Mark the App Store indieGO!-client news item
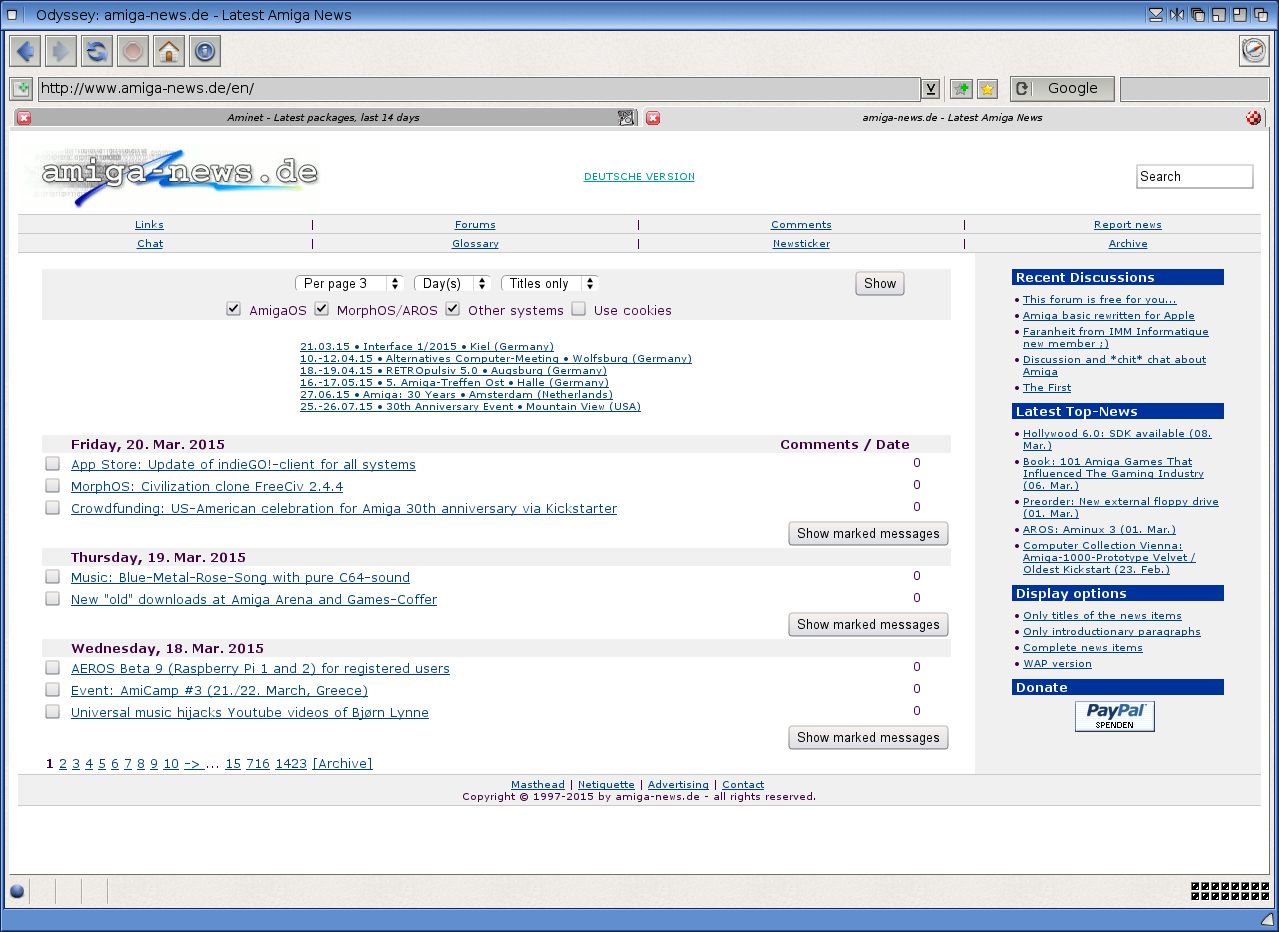Viewport: 1279px width, 932px height. (x=52, y=464)
